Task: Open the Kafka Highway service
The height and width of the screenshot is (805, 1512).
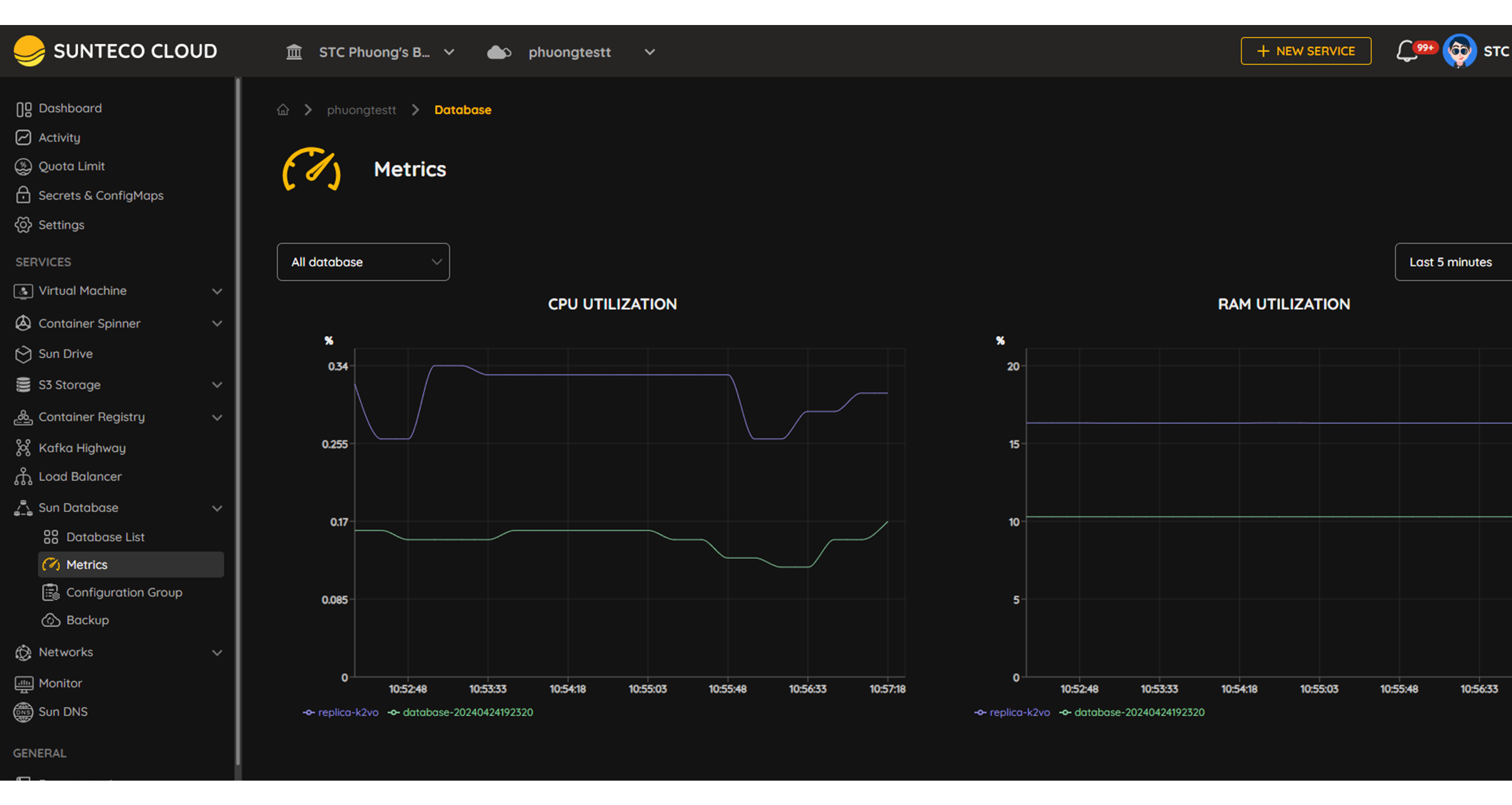Action: (x=82, y=448)
